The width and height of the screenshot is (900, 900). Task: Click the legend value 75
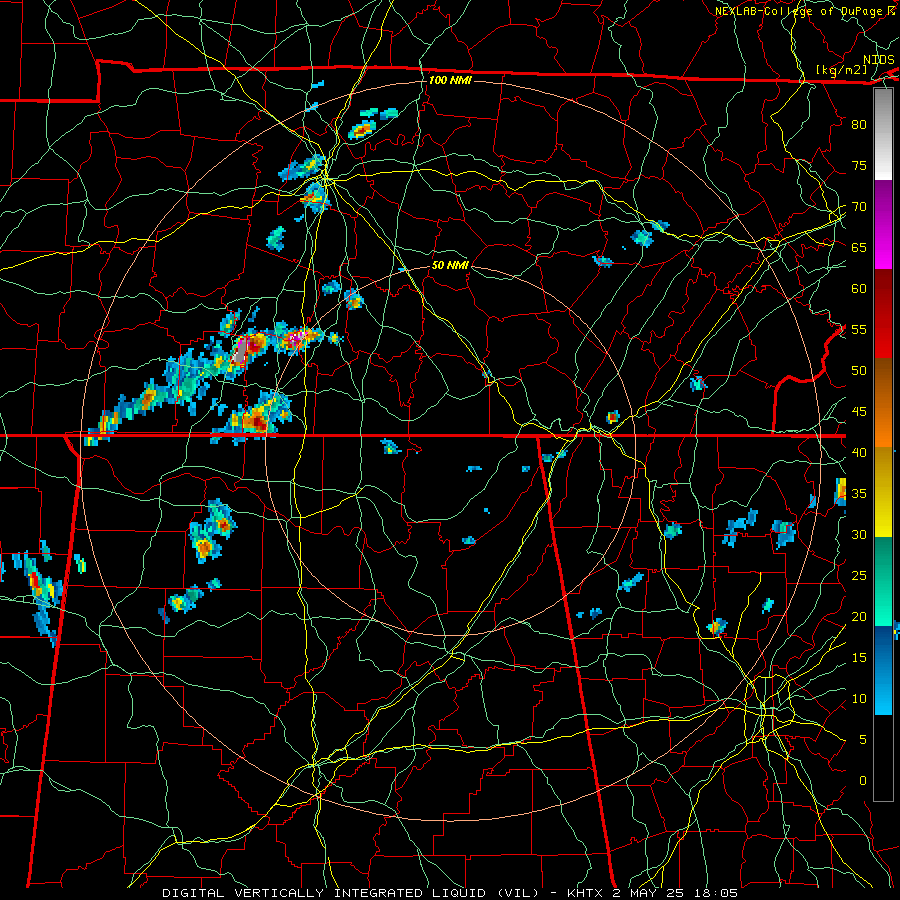[859, 165]
